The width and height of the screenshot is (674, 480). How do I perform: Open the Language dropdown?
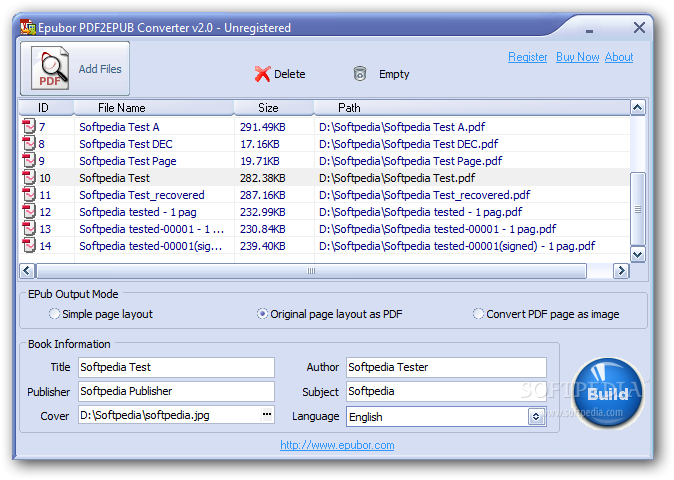pos(536,416)
